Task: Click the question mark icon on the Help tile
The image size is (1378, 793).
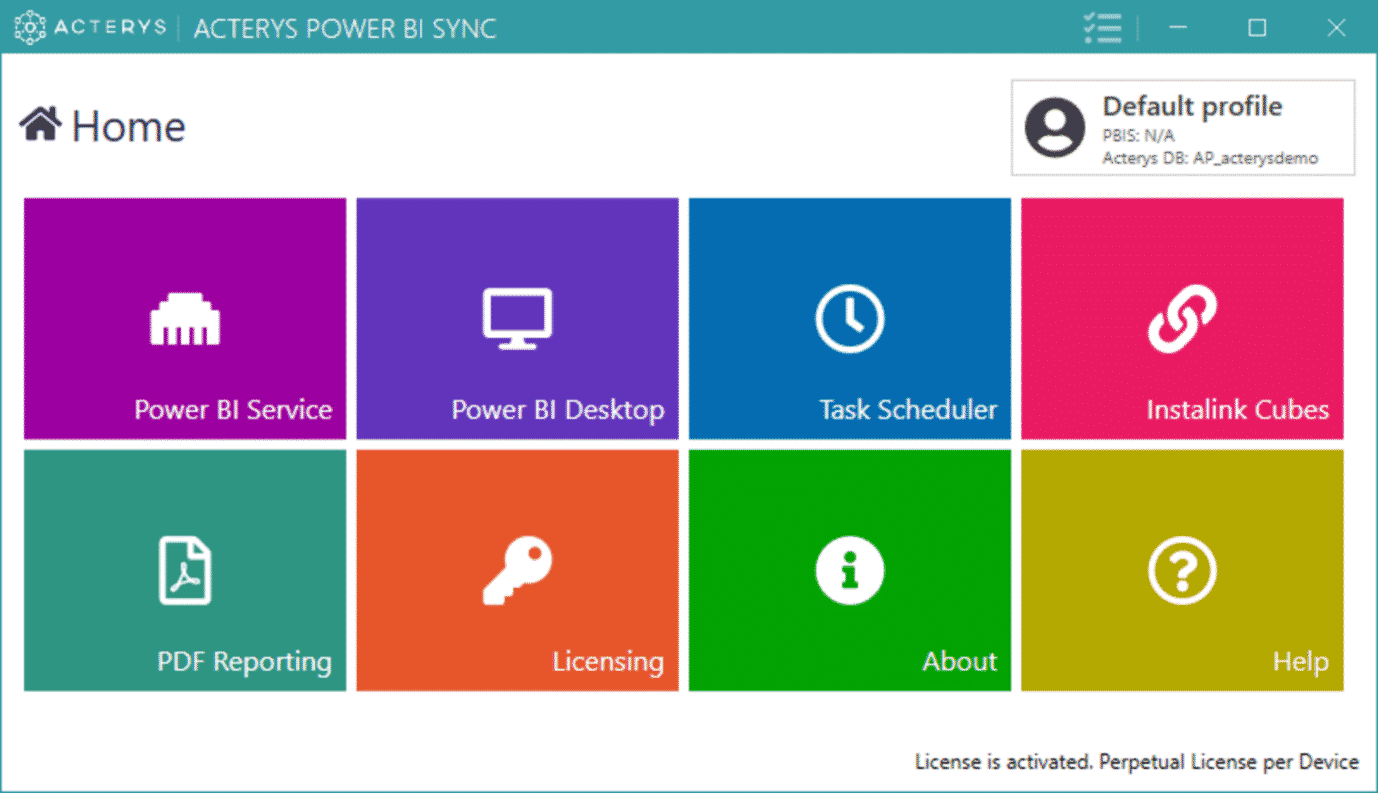Action: click(x=1182, y=571)
